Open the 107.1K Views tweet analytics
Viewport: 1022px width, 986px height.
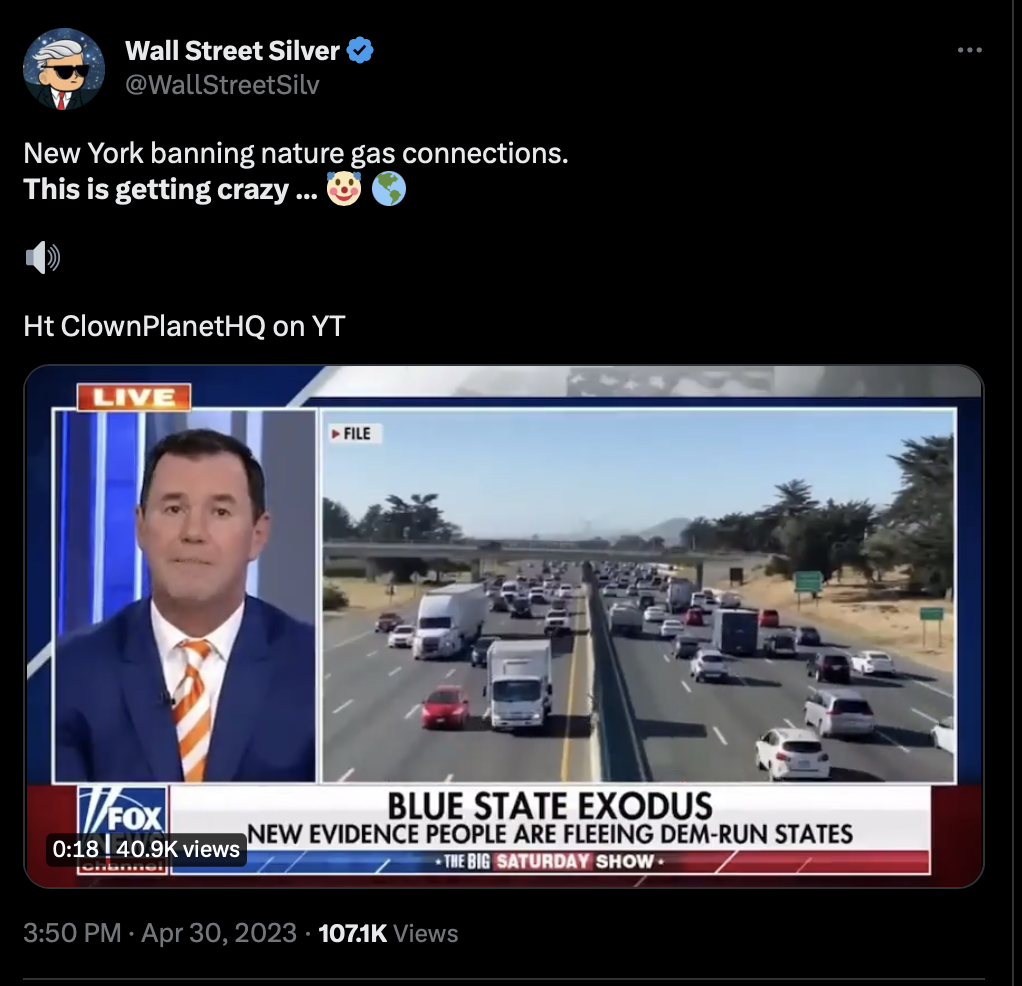[x=388, y=933]
